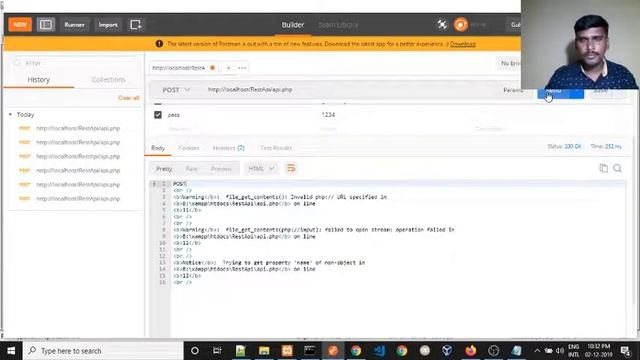Viewport: 640px width, 360px height.
Task: Open the HTML format dropdown
Action: pyautogui.click(x=261, y=169)
